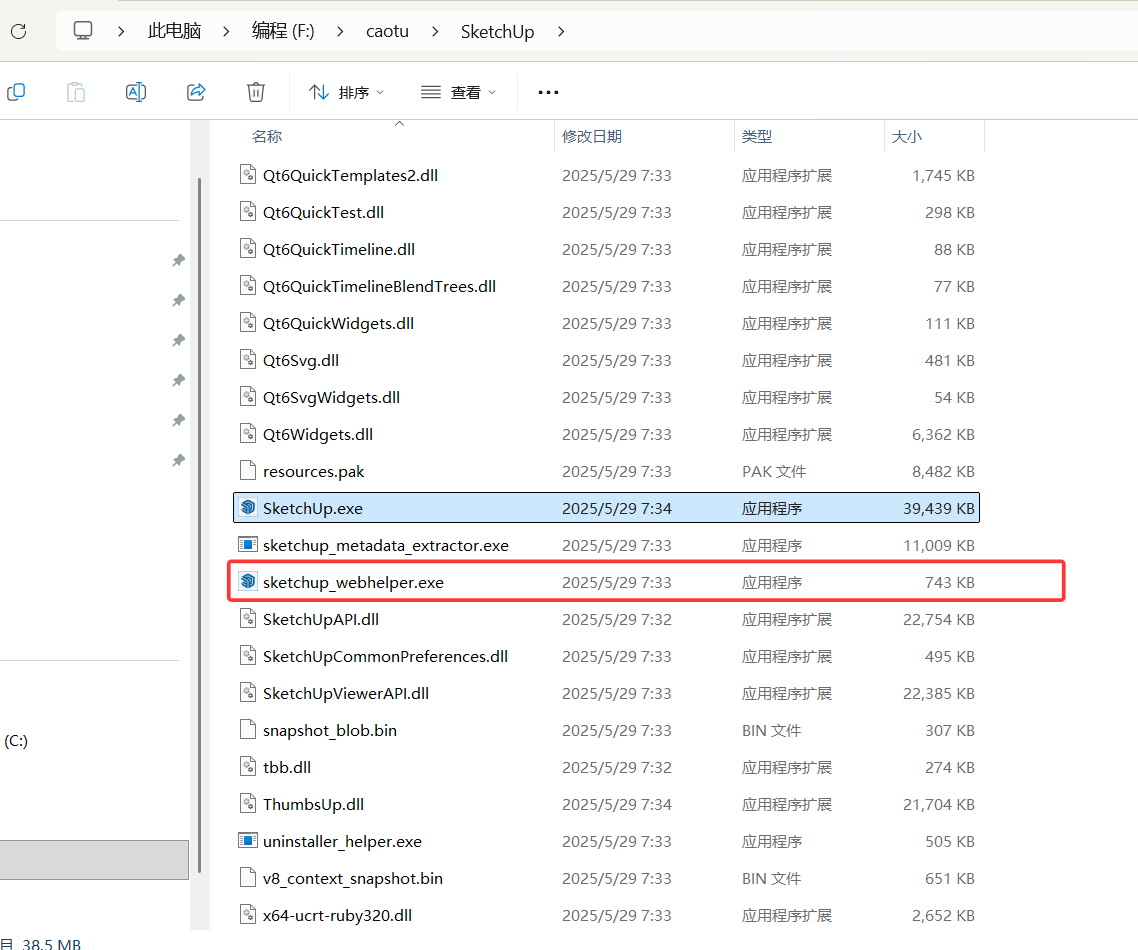
Task: Click the SketchUpCommonPreferences.dll file icon
Action: [248, 655]
